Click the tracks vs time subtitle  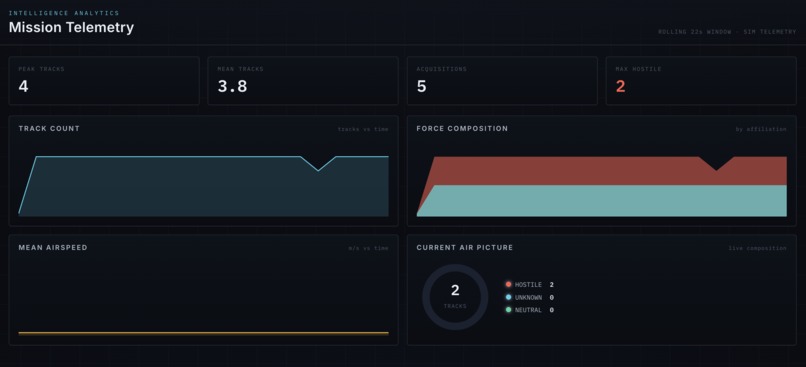pos(363,129)
